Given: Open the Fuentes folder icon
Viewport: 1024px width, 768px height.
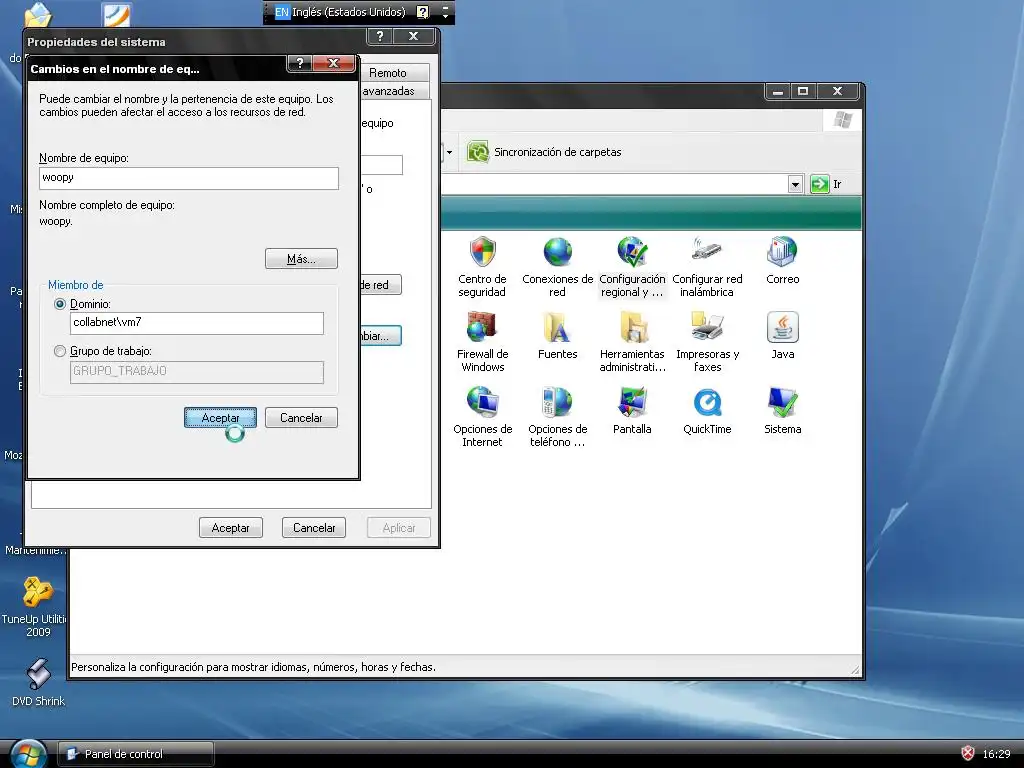Looking at the screenshot, I should click(x=557, y=327).
